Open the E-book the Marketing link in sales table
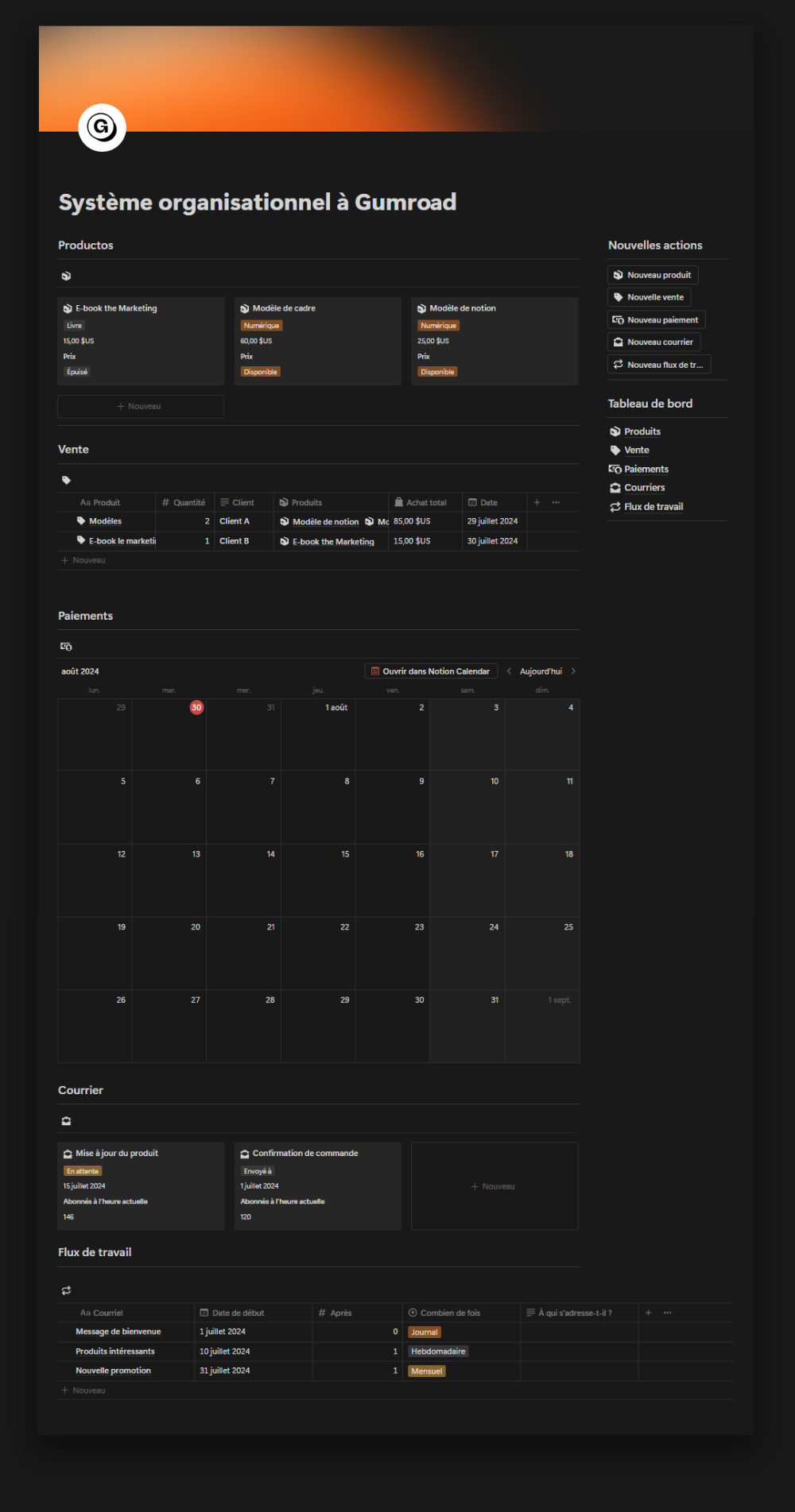Image resolution: width=795 pixels, height=1512 pixels. 333,542
